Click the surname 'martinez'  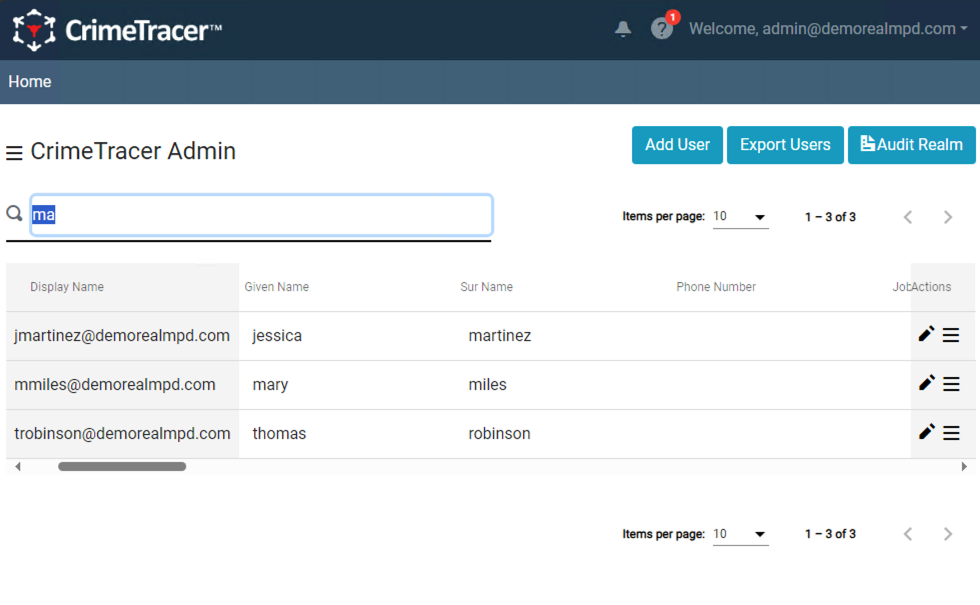point(499,336)
